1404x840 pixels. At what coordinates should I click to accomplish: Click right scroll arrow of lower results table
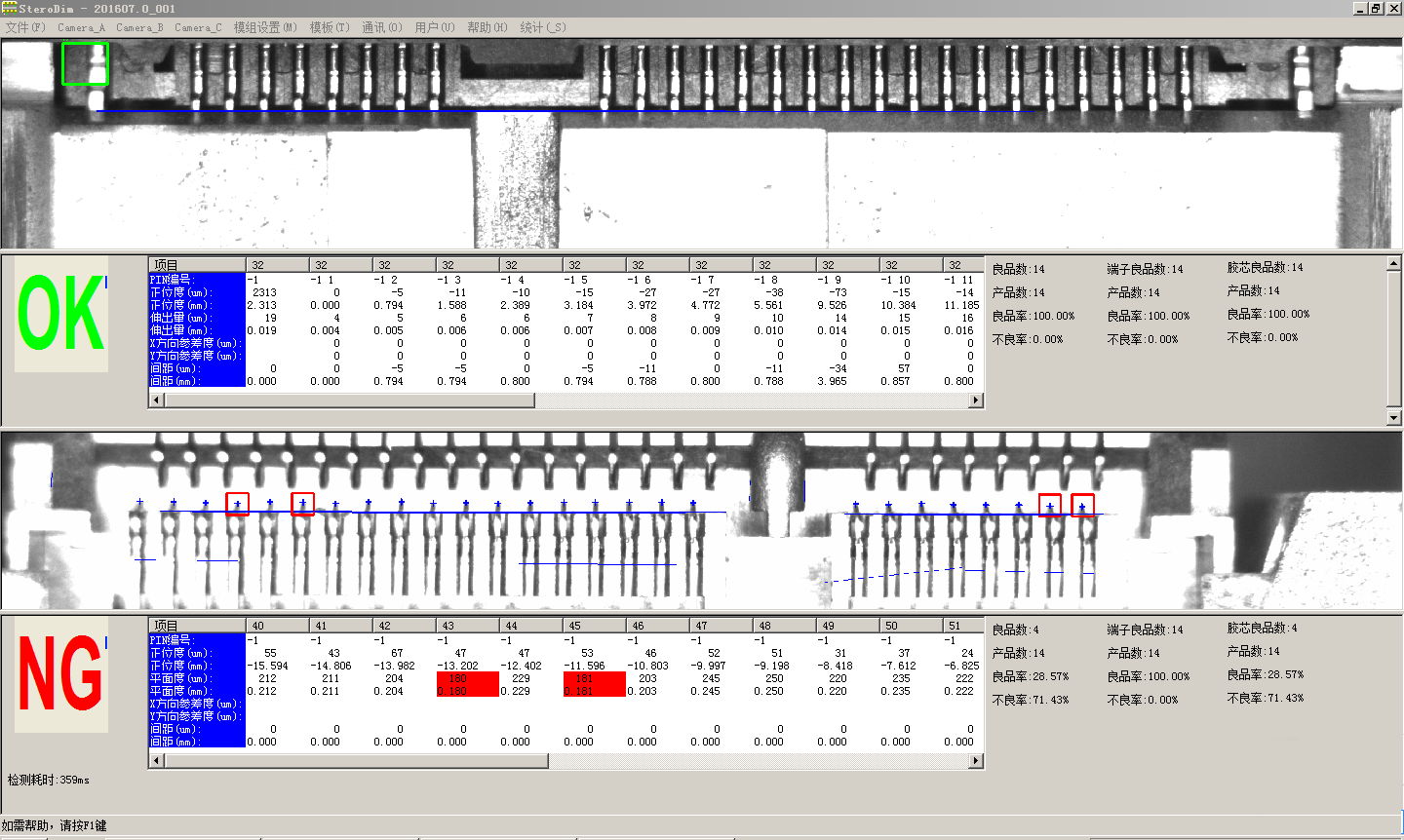coord(975,760)
